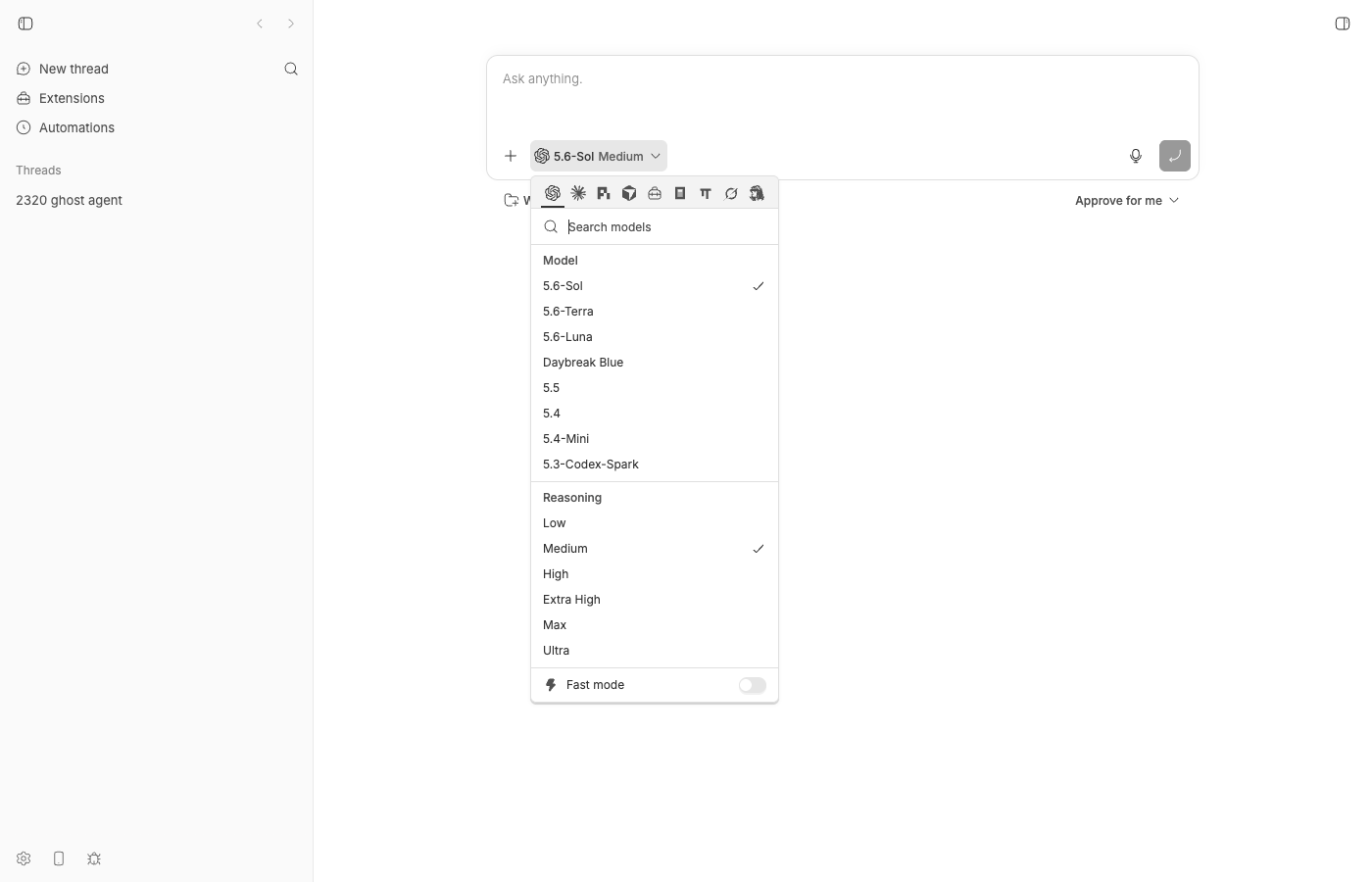Collapse the 5.6-Sol Medium model dropdown
The width and height of the screenshot is (1372, 882).
point(599,156)
